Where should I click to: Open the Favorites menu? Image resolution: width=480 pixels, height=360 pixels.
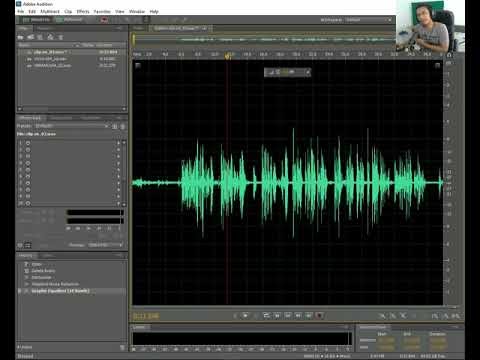point(102,11)
